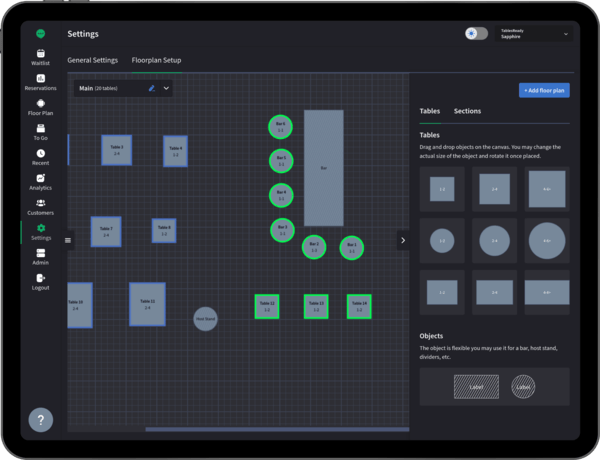Collapse the side panel with the chevron

(403, 240)
